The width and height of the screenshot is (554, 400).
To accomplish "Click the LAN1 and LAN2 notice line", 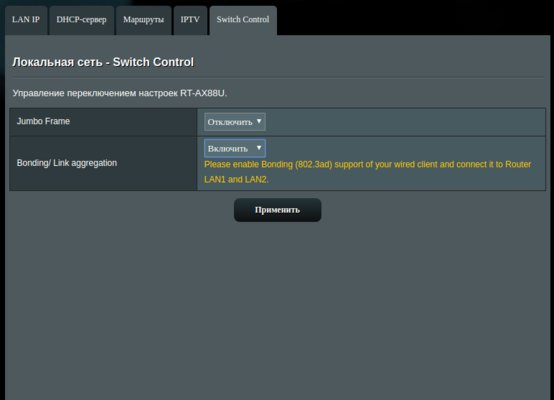I will pyautogui.click(x=236, y=180).
